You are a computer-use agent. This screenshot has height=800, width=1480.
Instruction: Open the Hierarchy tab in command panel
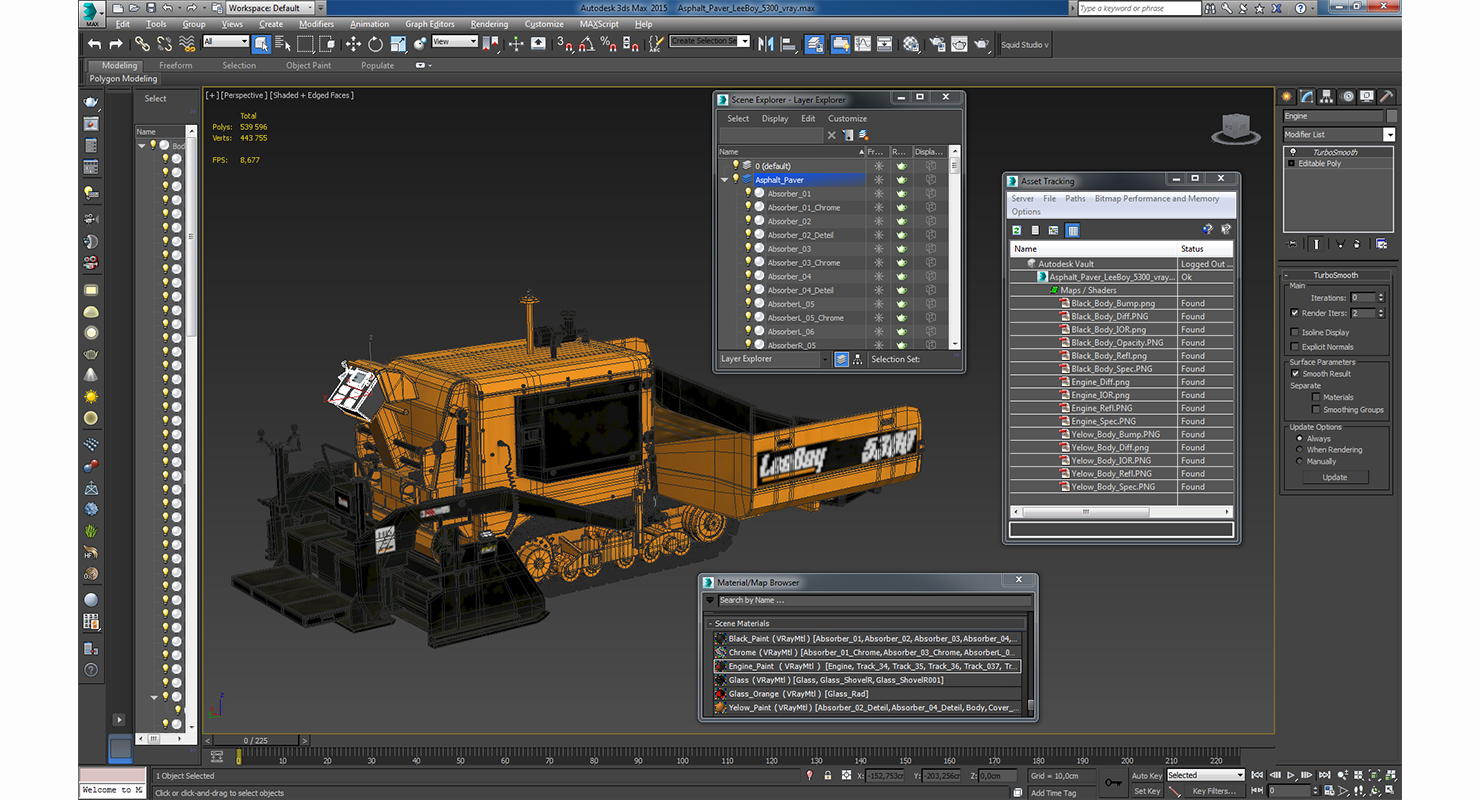tap(1327, 97)
